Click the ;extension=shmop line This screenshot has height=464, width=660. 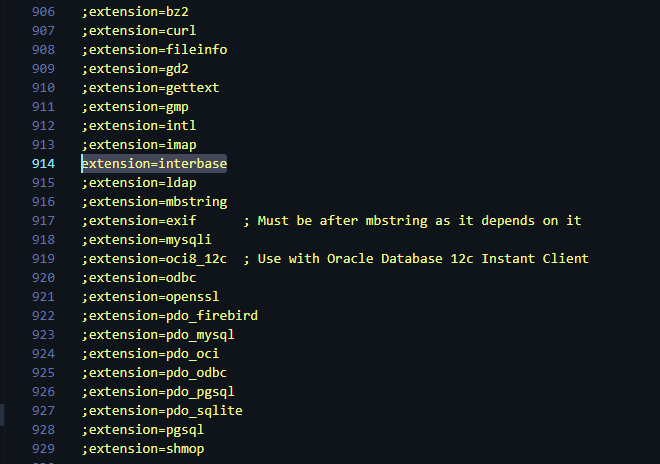pos(142,448)
